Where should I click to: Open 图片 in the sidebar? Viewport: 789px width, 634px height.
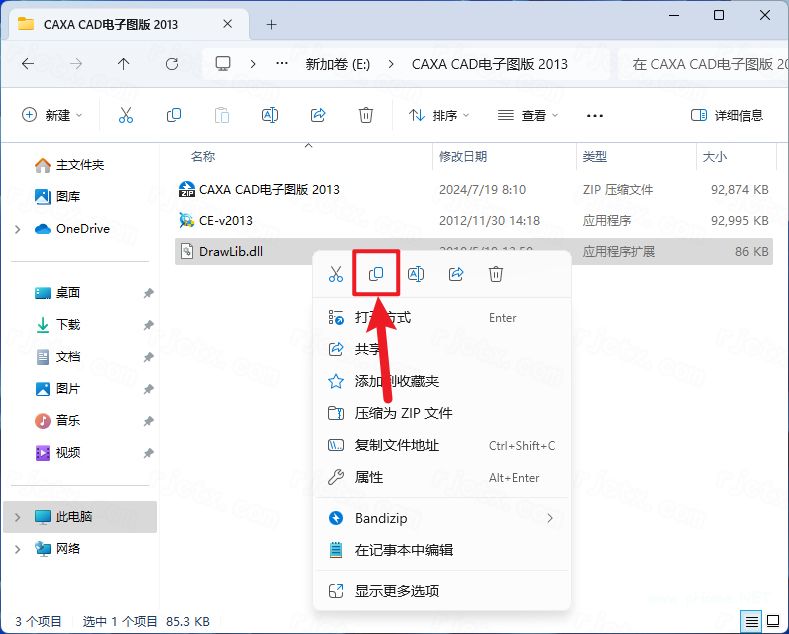tap(57, 388)
